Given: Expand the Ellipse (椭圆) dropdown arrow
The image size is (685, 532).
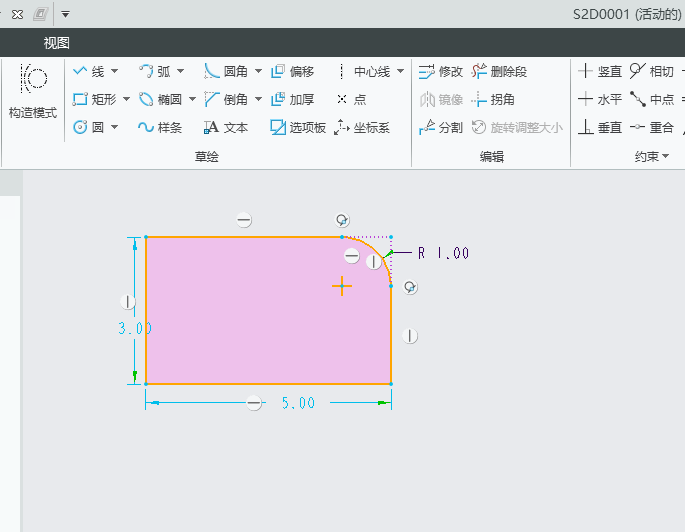Looking at the screenshot, I should click(192, 100).
